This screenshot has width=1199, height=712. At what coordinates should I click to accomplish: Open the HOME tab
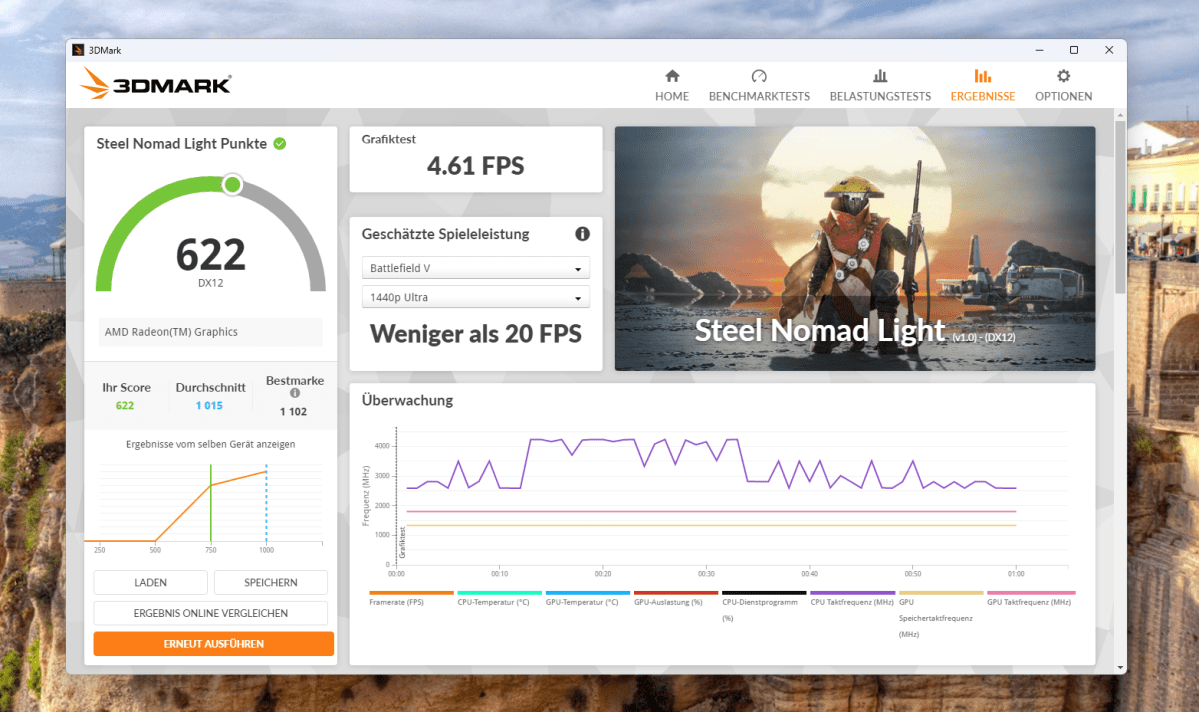tap(672, 85)
